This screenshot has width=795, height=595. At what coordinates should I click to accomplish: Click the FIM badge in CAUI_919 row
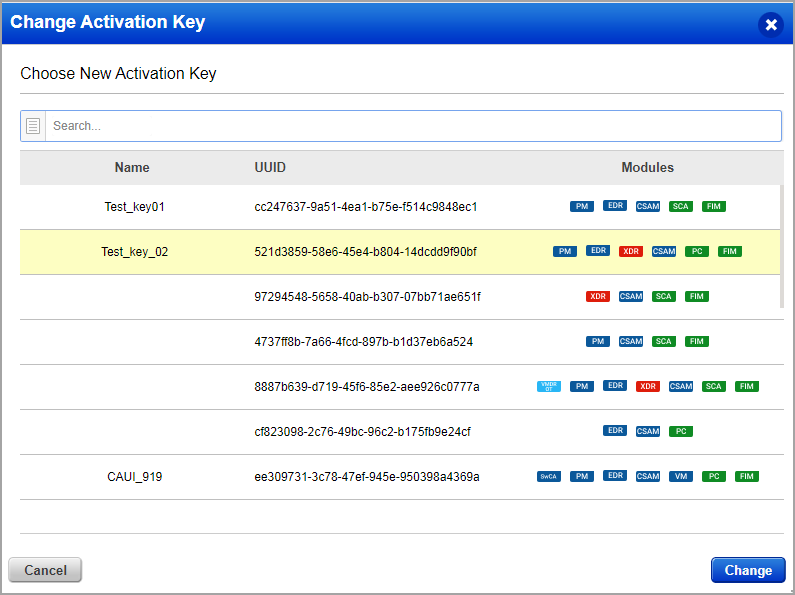746,476
